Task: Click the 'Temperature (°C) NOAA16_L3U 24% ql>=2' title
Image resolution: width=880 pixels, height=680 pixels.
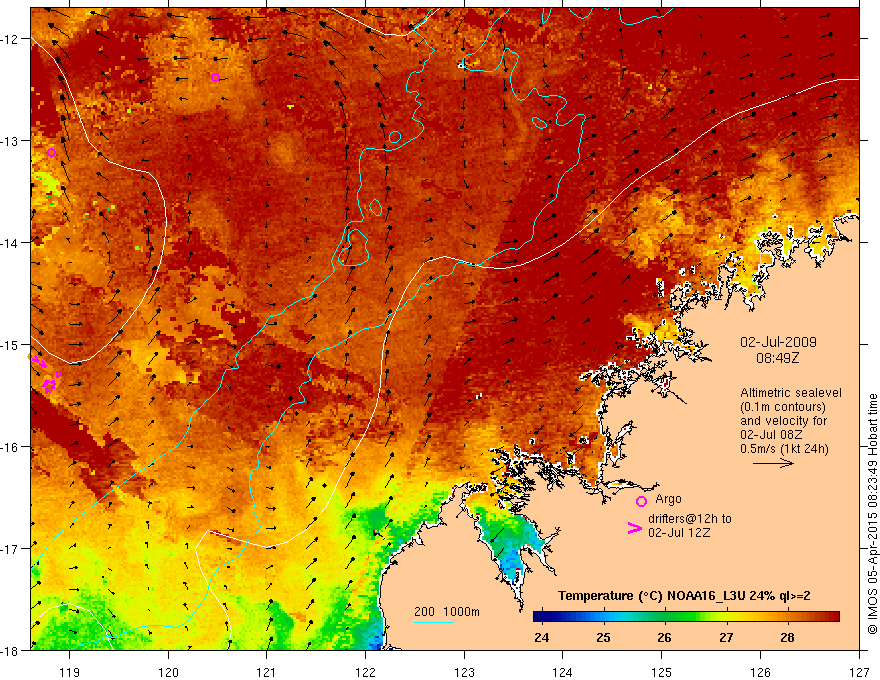Action: tap(684, 596)
